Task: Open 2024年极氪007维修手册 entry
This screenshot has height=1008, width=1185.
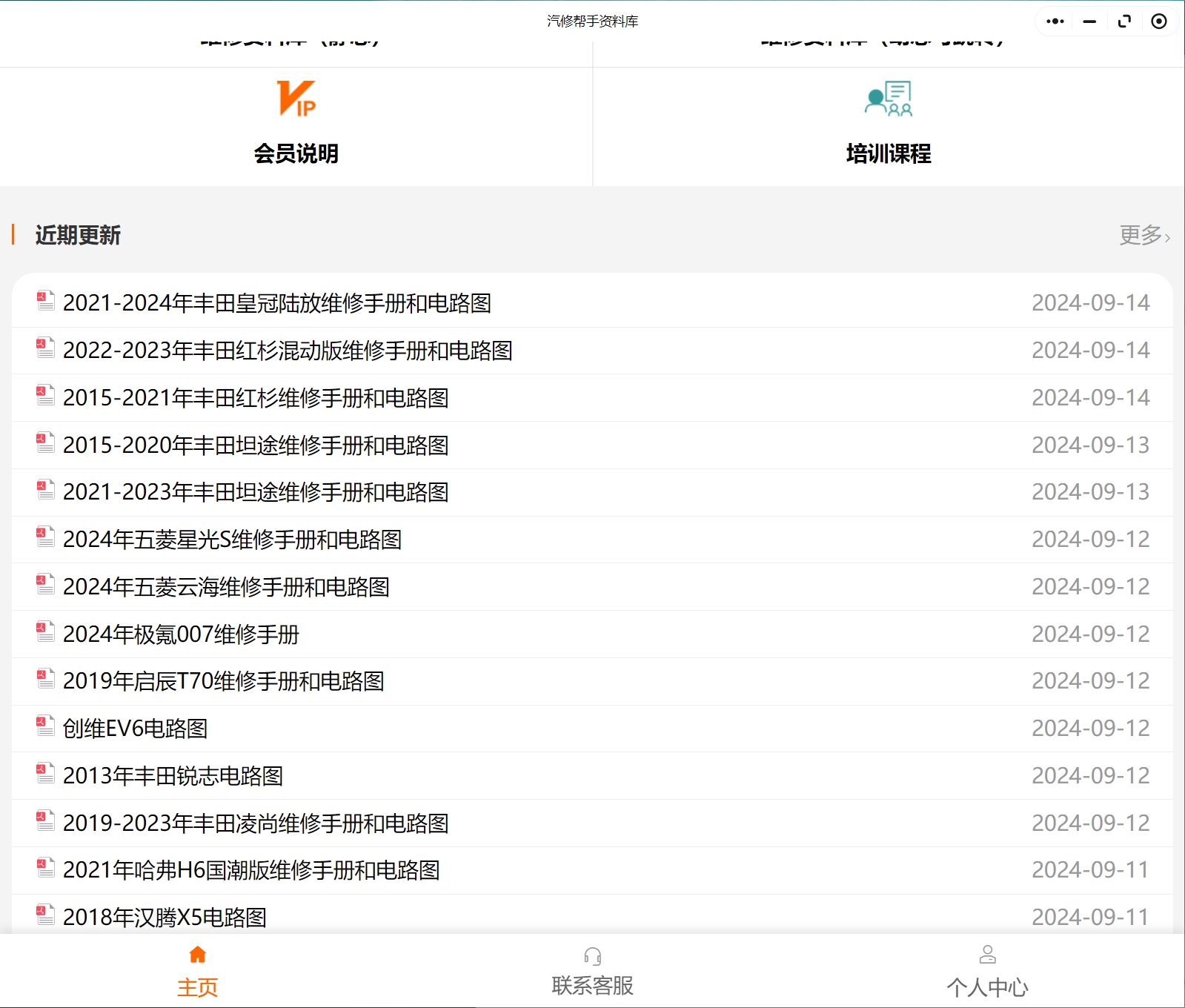Action: pos(181,634)
